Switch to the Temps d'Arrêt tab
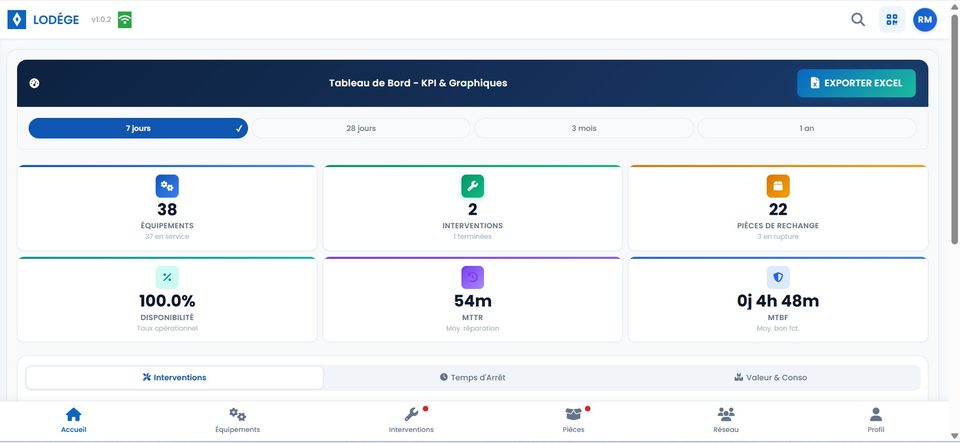960x443 pixels. tap(473, 378)
